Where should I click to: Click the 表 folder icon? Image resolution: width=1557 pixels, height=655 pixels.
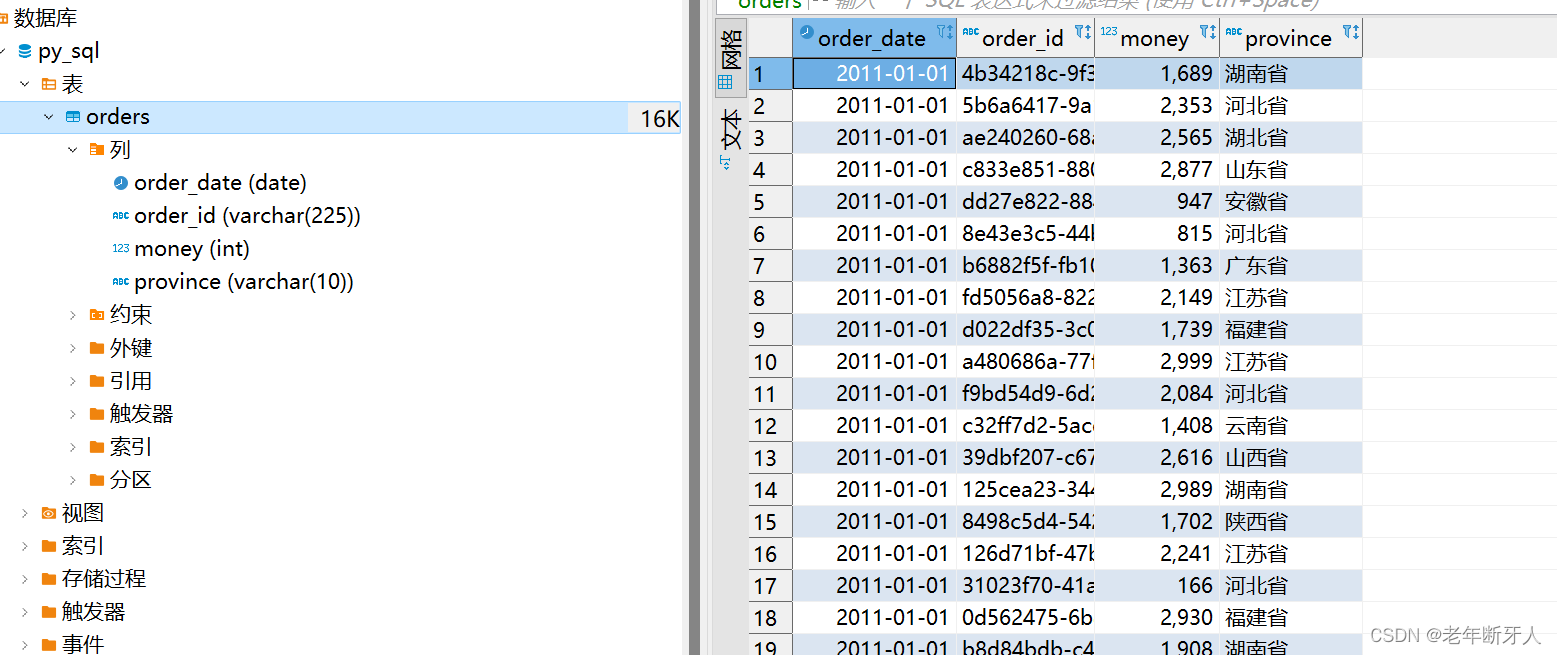pyautogui.click(x=48, y=85)
